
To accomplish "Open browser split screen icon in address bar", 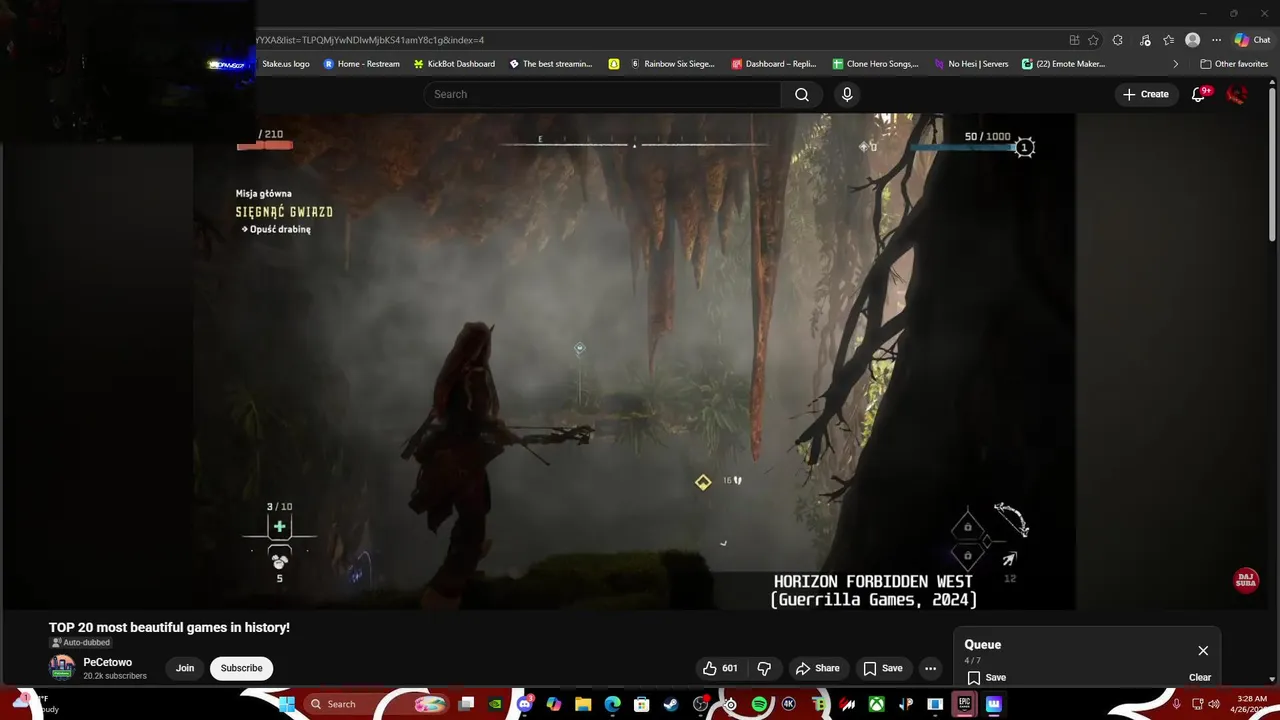I will point(1074,40).
